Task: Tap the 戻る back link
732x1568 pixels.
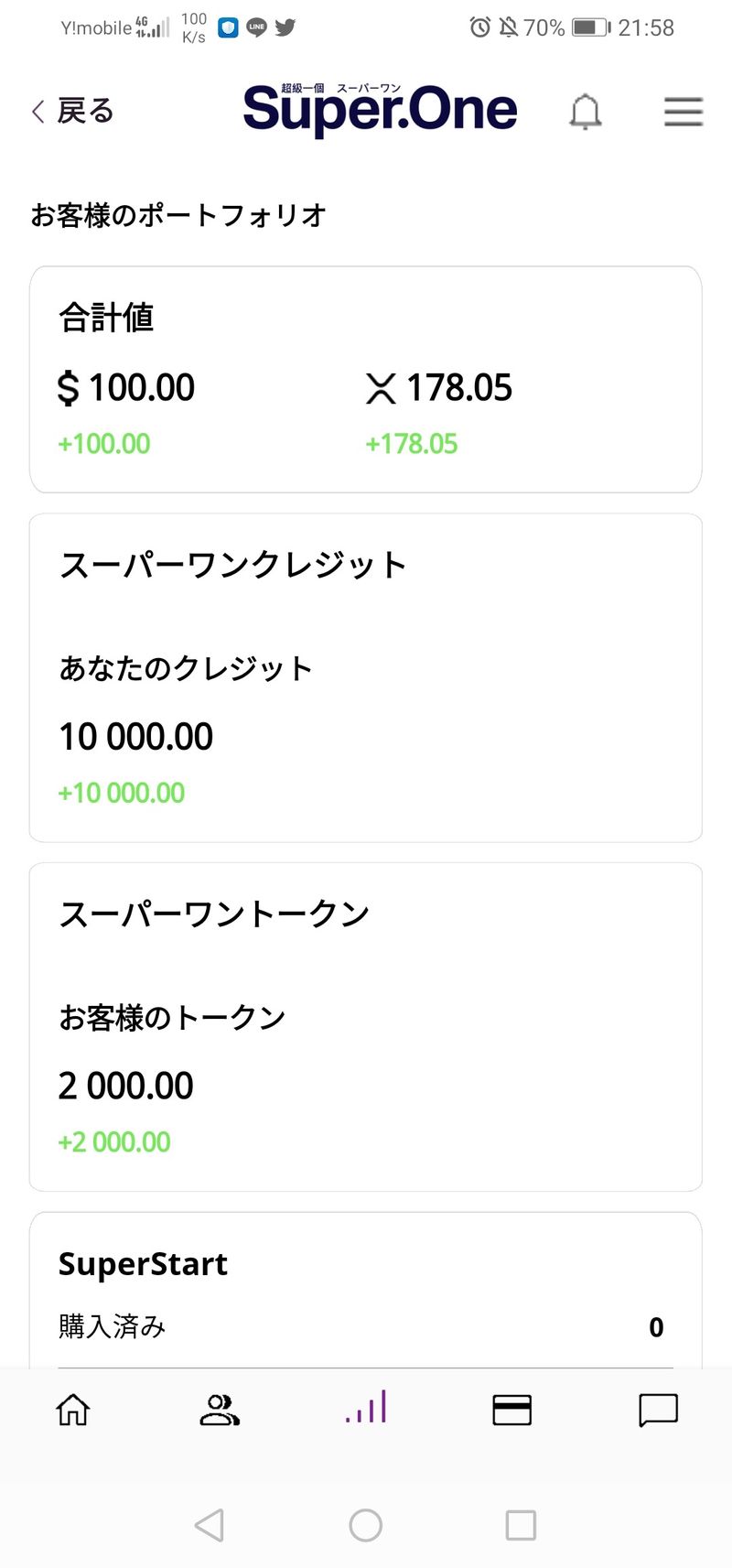Action: pos(85,111)
